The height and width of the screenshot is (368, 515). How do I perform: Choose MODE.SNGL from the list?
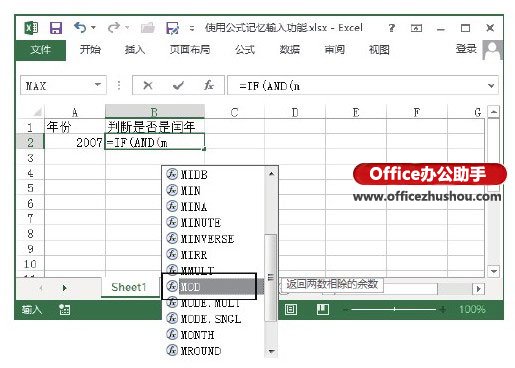point(213,319)
